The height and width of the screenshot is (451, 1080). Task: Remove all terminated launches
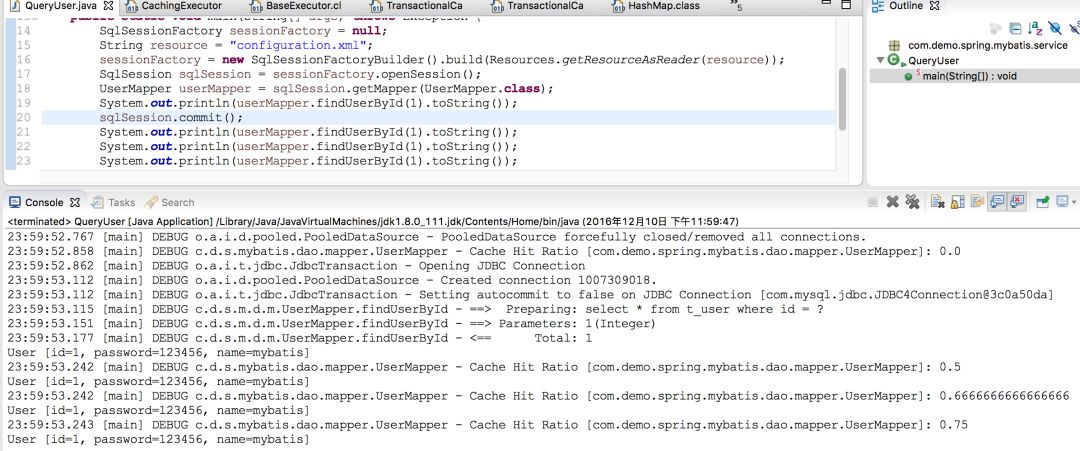913,202
